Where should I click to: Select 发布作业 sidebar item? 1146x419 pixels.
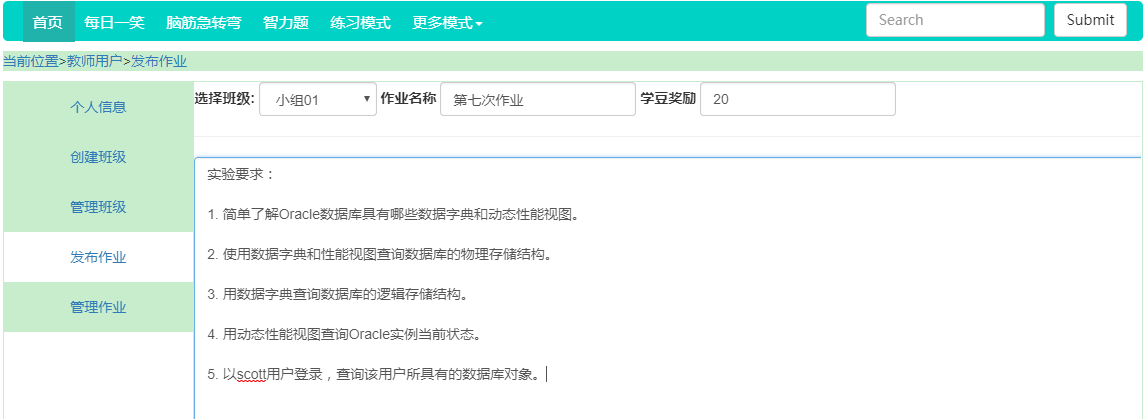[x=99, y=257]
